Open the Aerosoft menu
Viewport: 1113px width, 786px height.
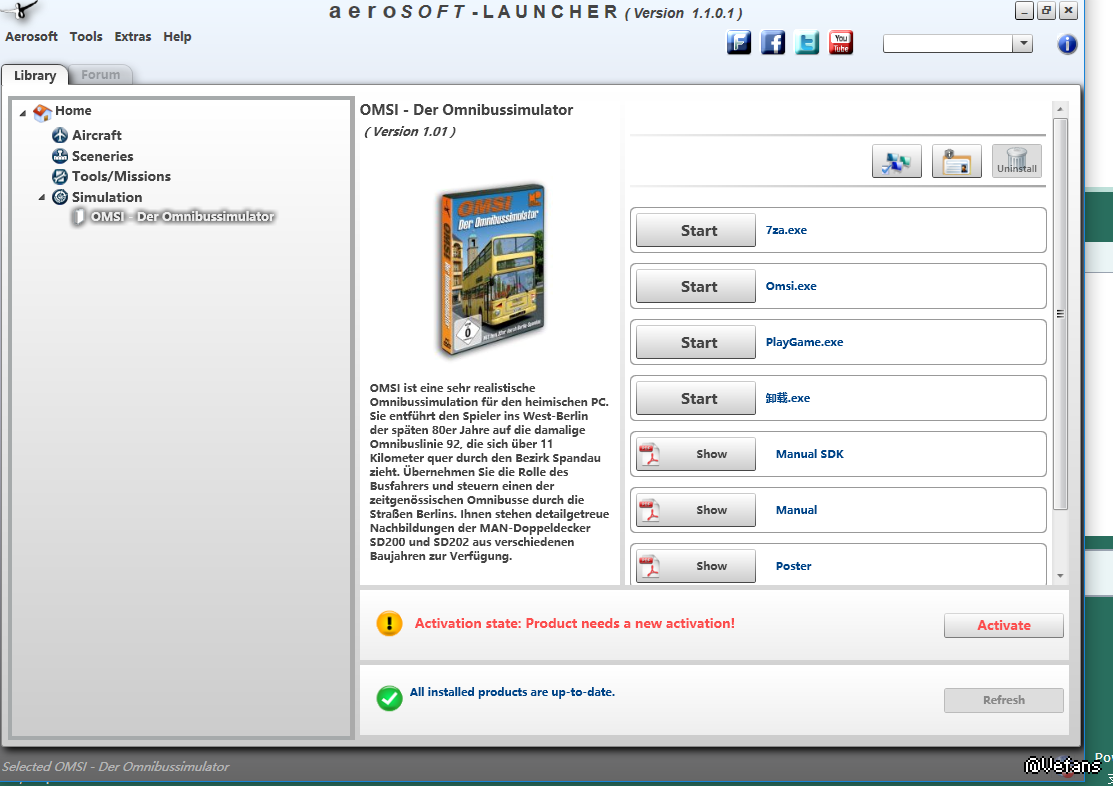coord(31,36)
